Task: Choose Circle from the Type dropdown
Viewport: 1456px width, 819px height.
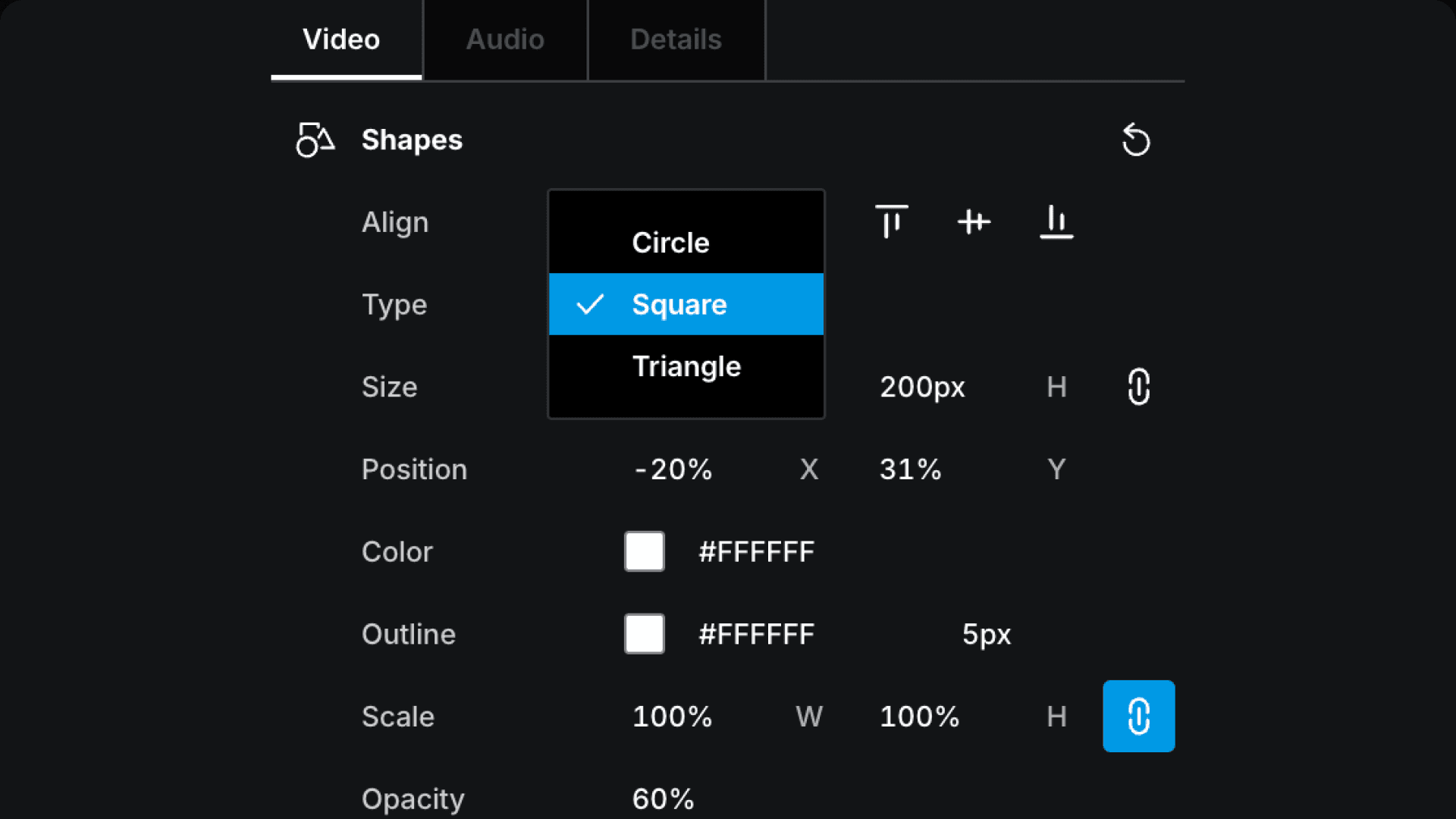Action: tap(686, 243)
